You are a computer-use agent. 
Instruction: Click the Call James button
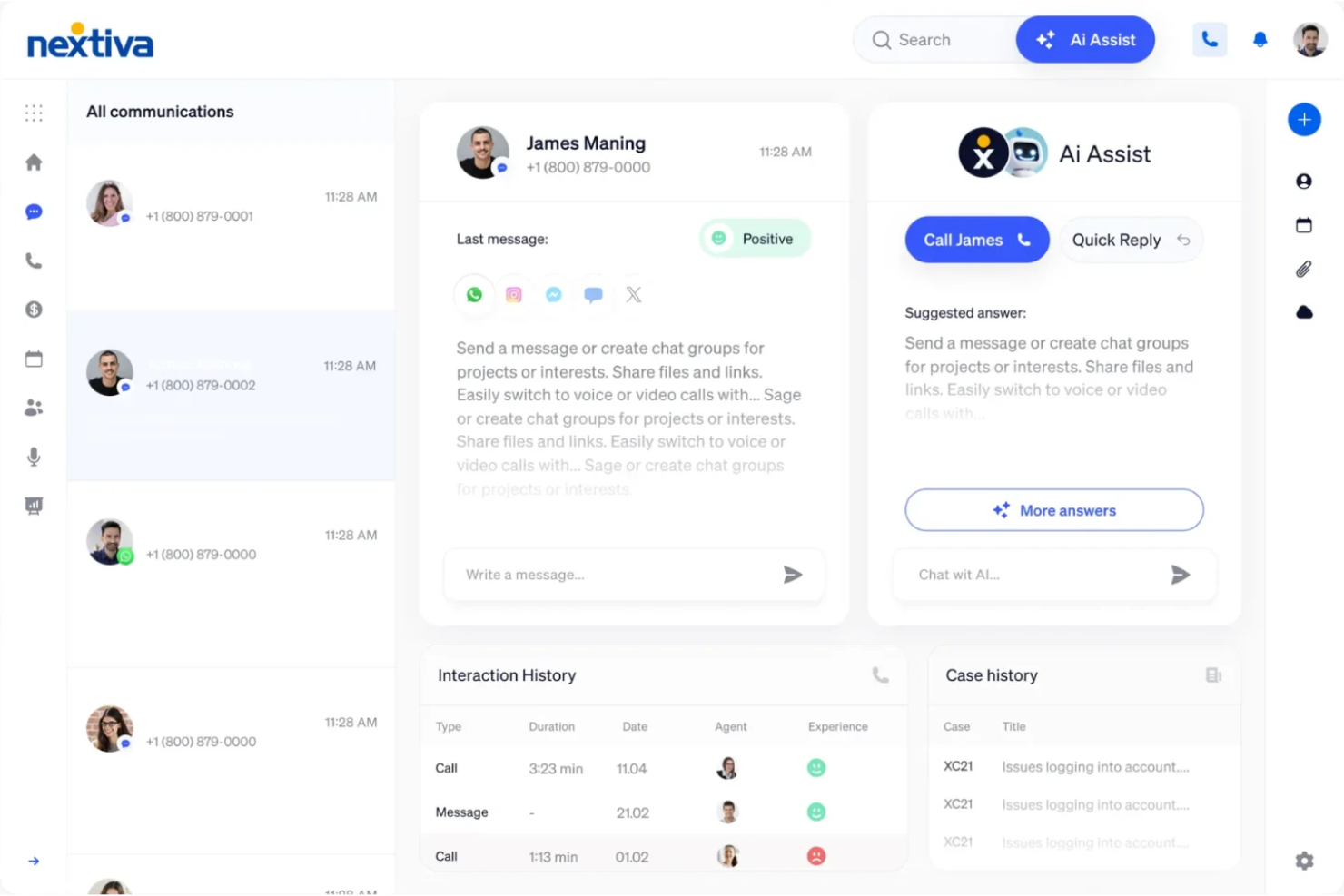(977, 240)
